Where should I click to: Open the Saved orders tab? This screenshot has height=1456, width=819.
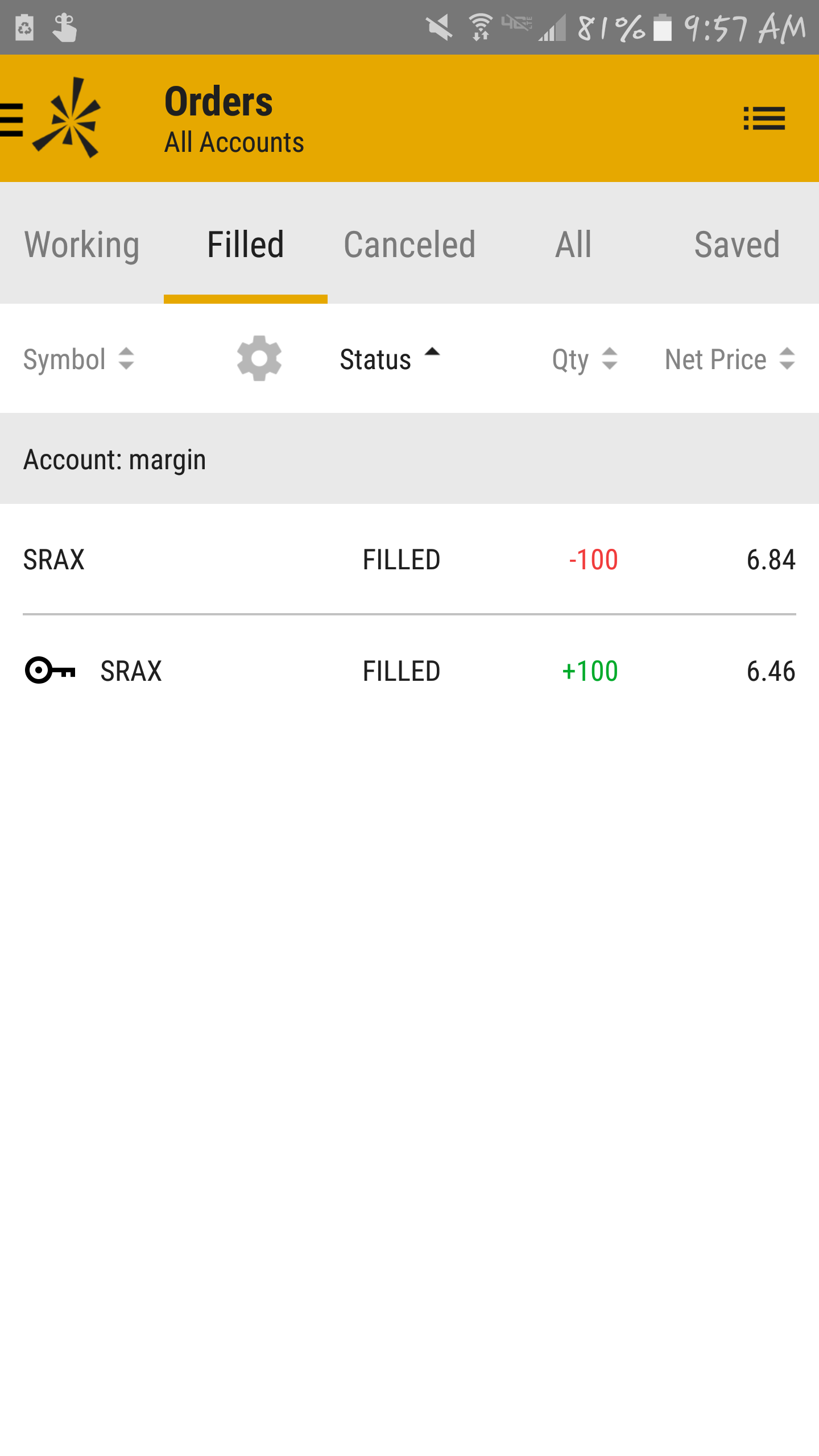point(737,245)
